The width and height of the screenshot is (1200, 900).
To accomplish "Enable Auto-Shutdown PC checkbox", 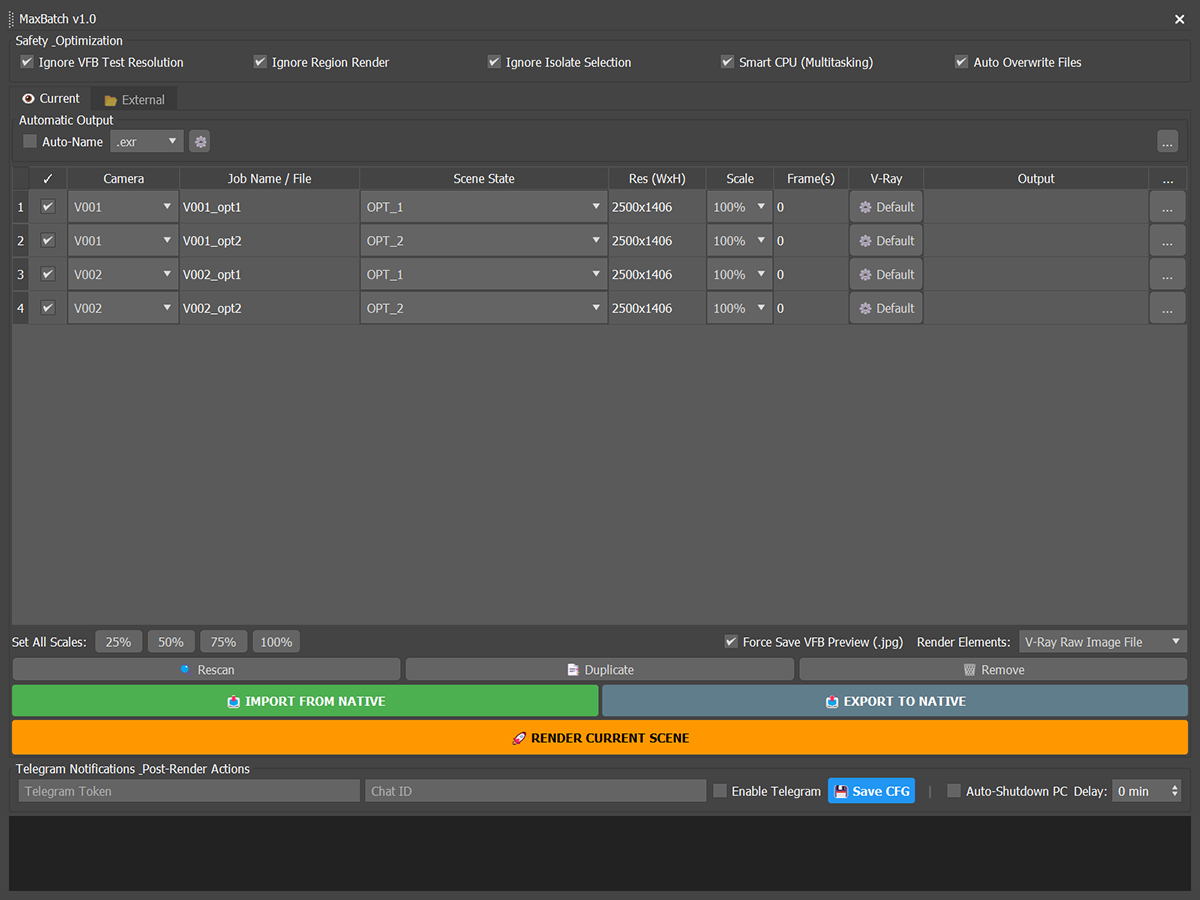I will pos(954,791).
